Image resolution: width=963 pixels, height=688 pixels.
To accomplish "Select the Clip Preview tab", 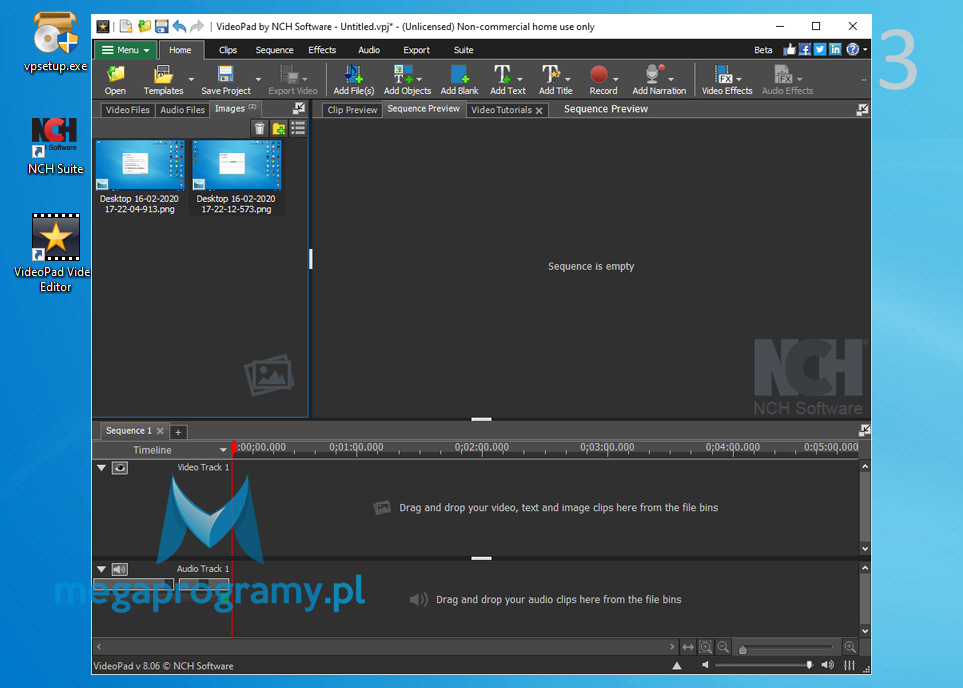I will 352,110.
